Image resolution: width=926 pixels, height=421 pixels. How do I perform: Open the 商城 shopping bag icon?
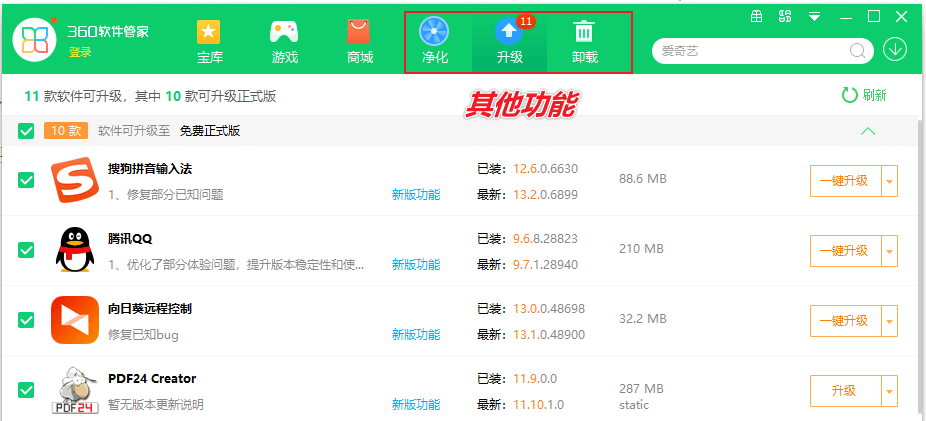point(358,31)
